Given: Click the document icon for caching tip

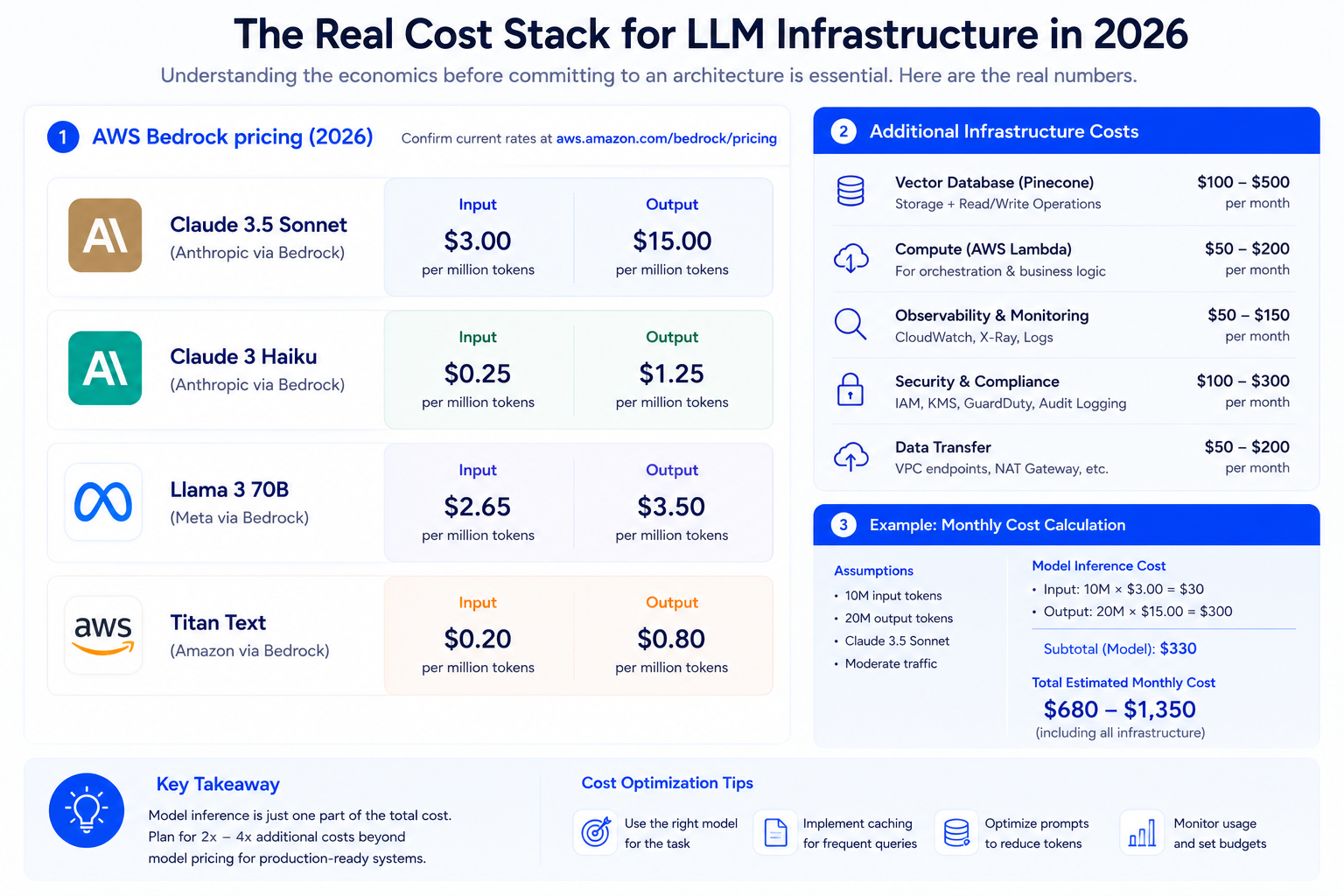Looking at the screenshot, I should click(775, 832).
